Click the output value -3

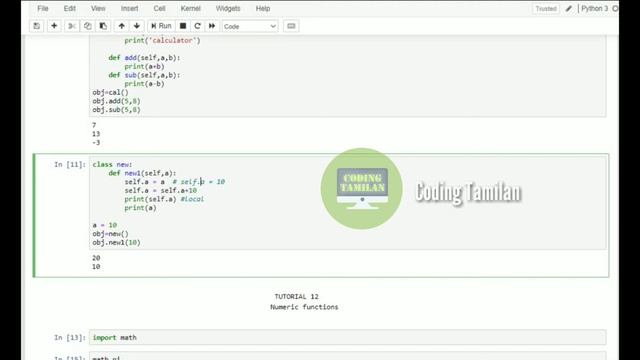[x=96, y=142]
